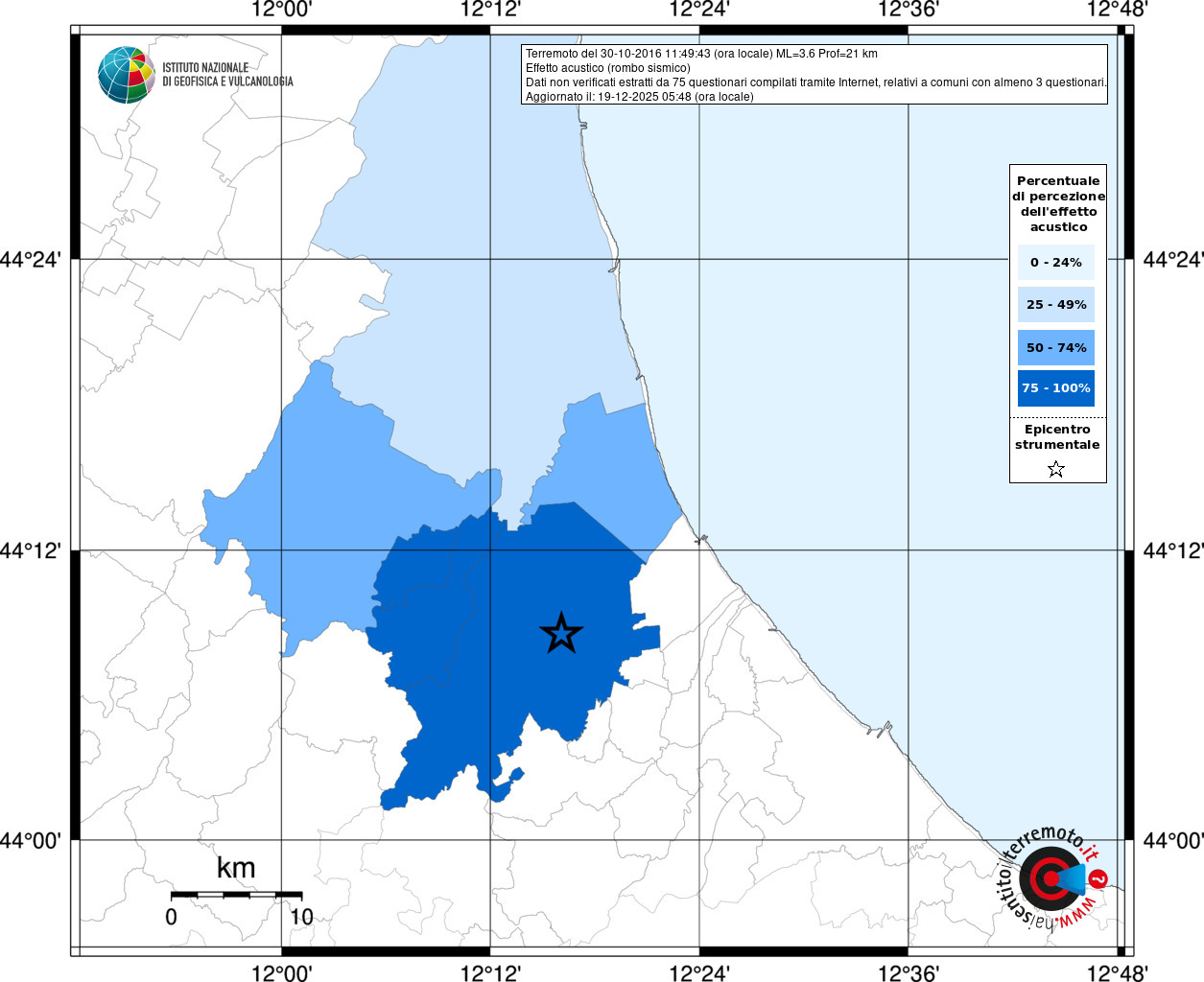Click the 44°24' label on left axis
1204x982 pixels.
coord(35,260)
